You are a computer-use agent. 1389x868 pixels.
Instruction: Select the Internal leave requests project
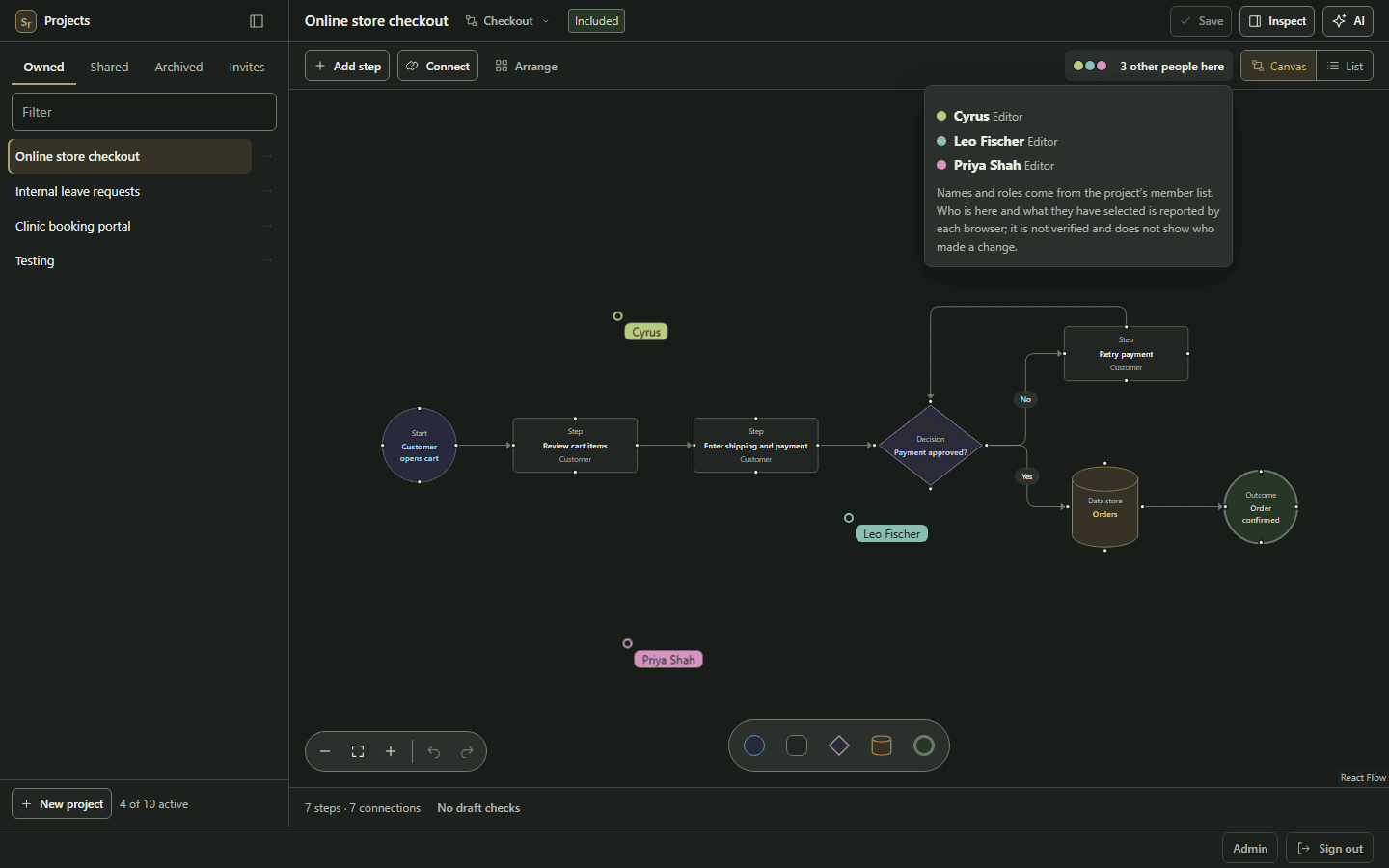pyautogui.click(x=129, y=191)
